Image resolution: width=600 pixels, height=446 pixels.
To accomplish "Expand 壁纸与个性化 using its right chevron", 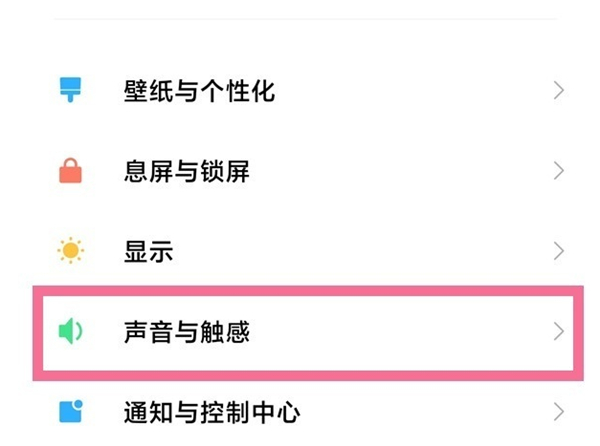I will [x=559, y=92].
